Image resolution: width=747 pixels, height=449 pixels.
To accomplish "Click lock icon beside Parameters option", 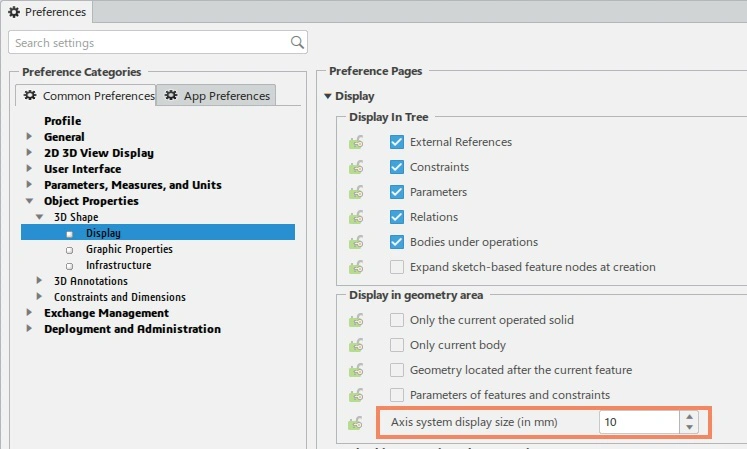I will [355, 192].
